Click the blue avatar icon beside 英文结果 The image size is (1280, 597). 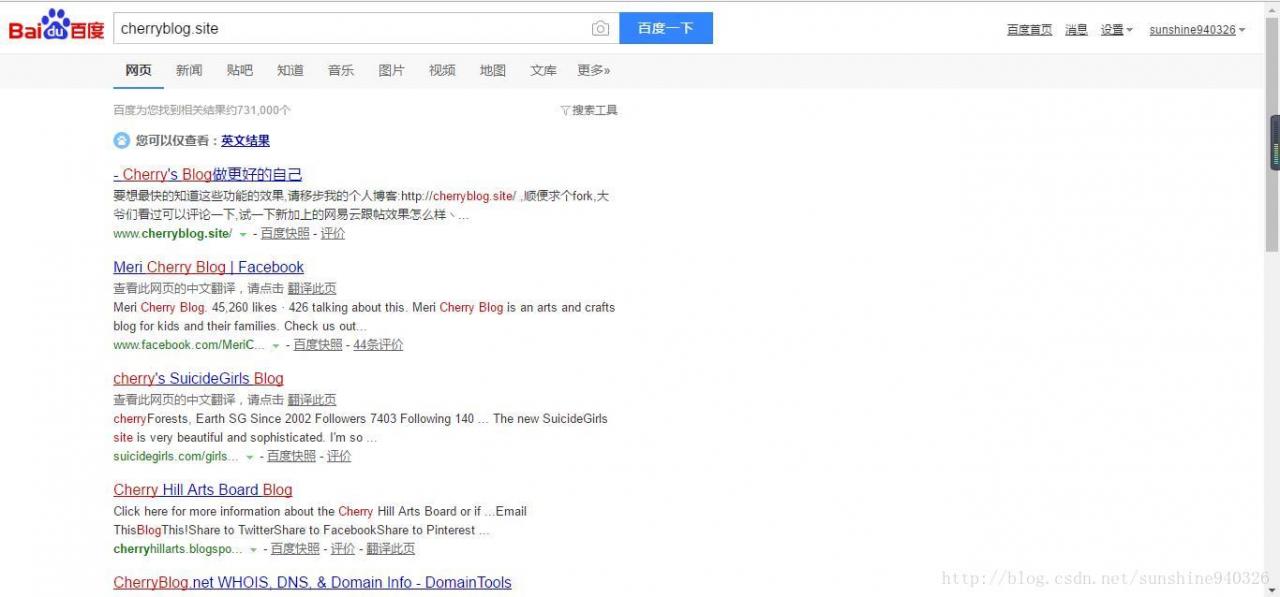[x=122, y=140]
